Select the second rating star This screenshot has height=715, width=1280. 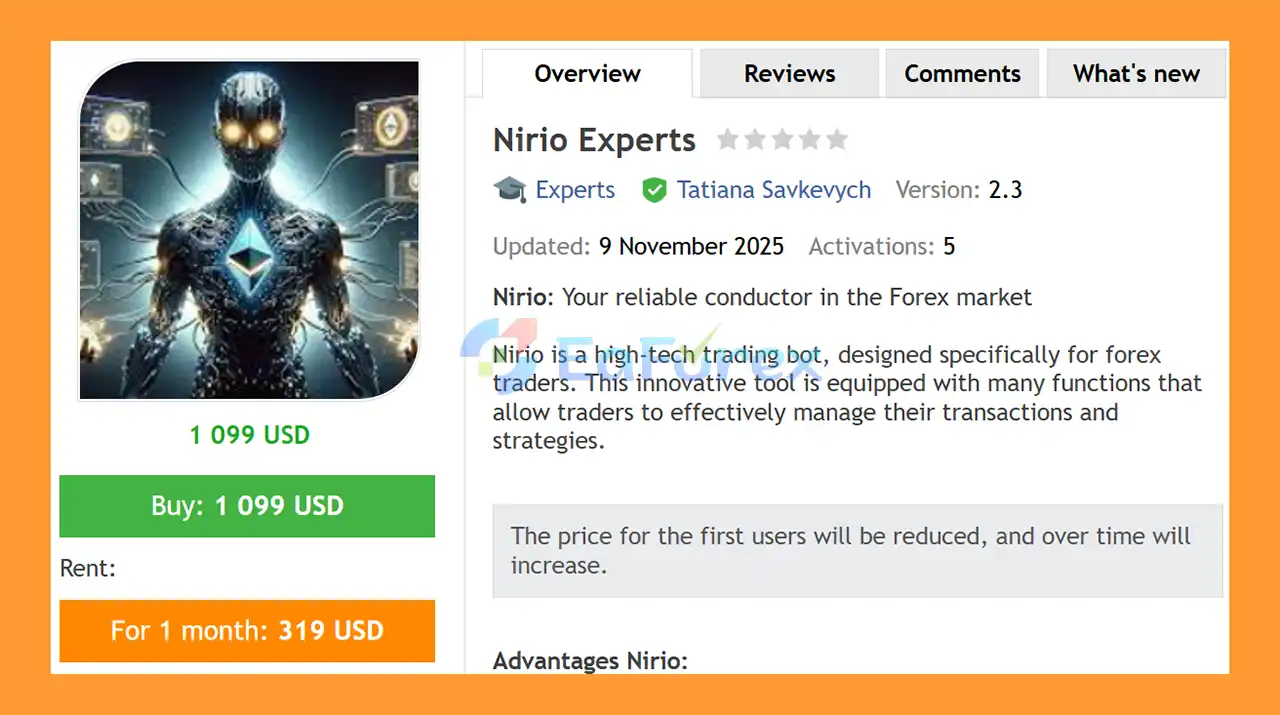pos(755,140)
